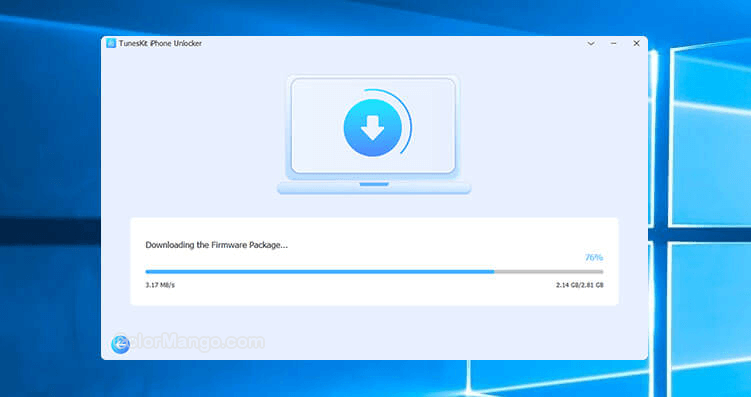Click the unfilled gray part of progress bar
The width and height of the screenshot is (751, 397).
(x=549, y=272)
